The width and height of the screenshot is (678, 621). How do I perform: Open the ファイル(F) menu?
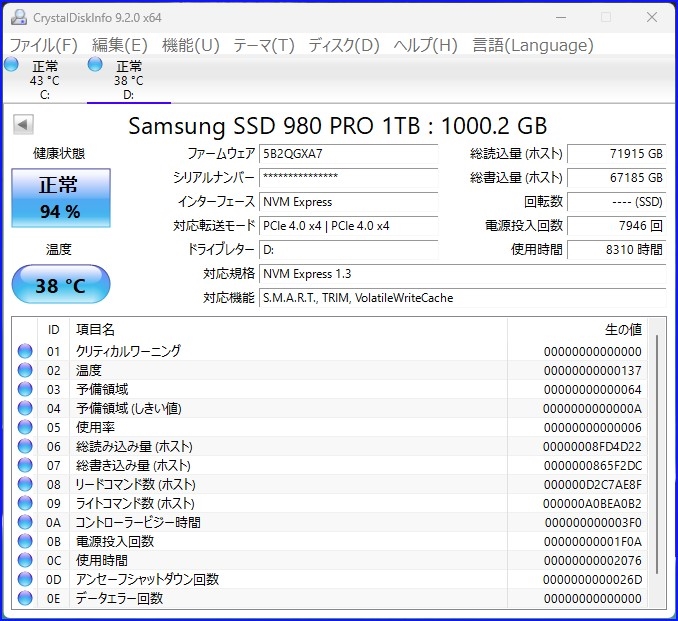[43, 45]
